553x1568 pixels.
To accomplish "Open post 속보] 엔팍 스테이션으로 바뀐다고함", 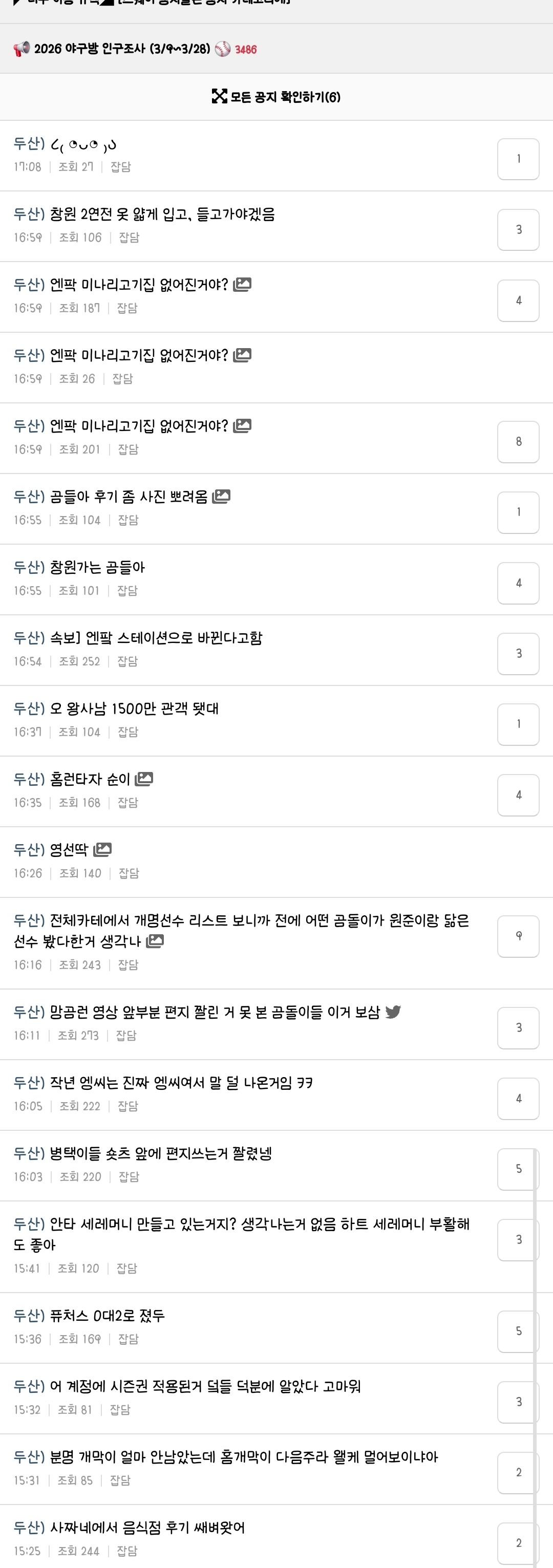I will click(x=156, y=638).
